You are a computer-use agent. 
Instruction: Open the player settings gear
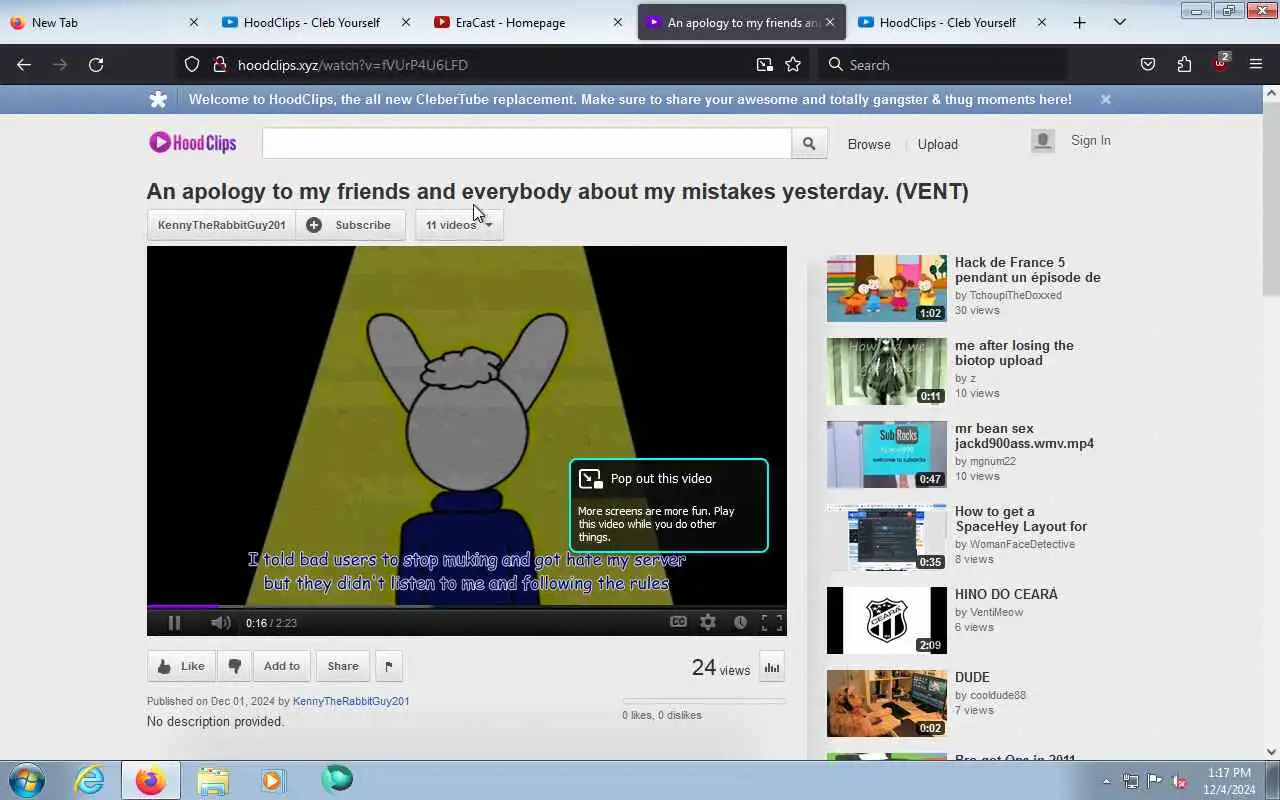coord(708,622)
